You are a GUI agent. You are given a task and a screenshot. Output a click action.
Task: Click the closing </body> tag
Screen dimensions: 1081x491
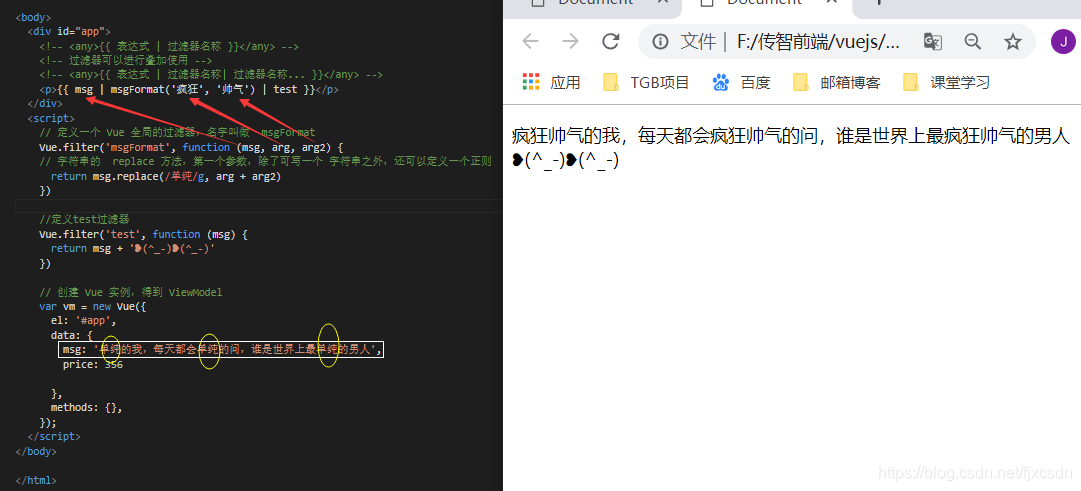tap(36, 452)
